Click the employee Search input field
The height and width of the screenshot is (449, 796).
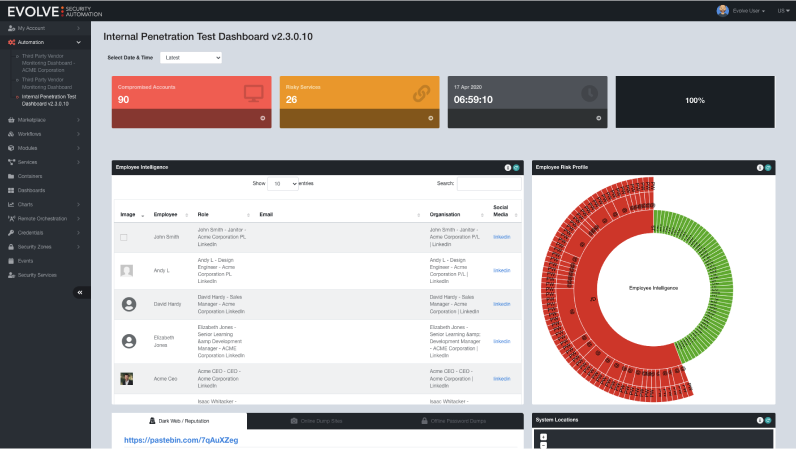pyautogui.click(x=489, y=184)
